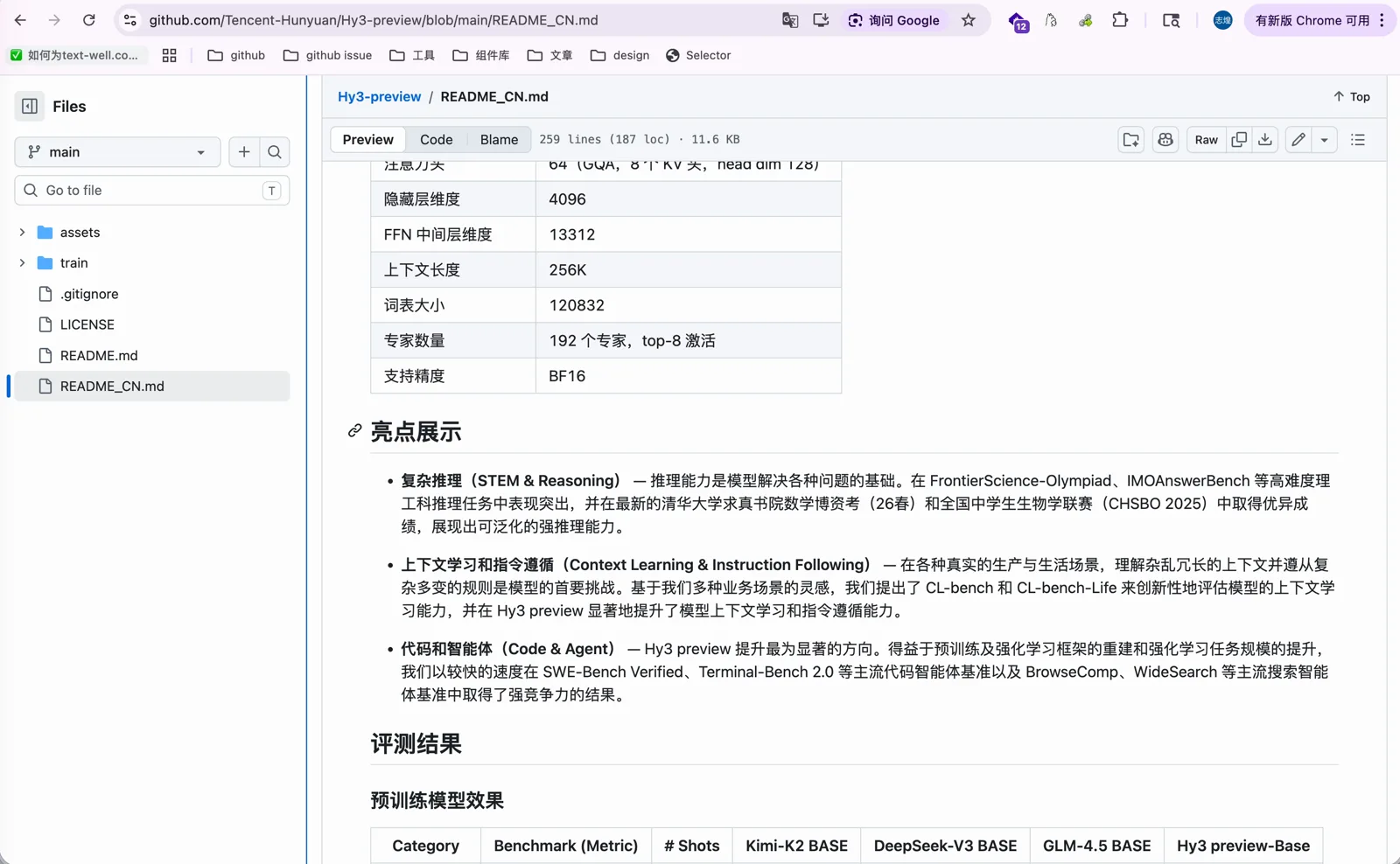Screen dimensions: 1400x864
Task: Go forward in browser history
Action: [54, 20]
